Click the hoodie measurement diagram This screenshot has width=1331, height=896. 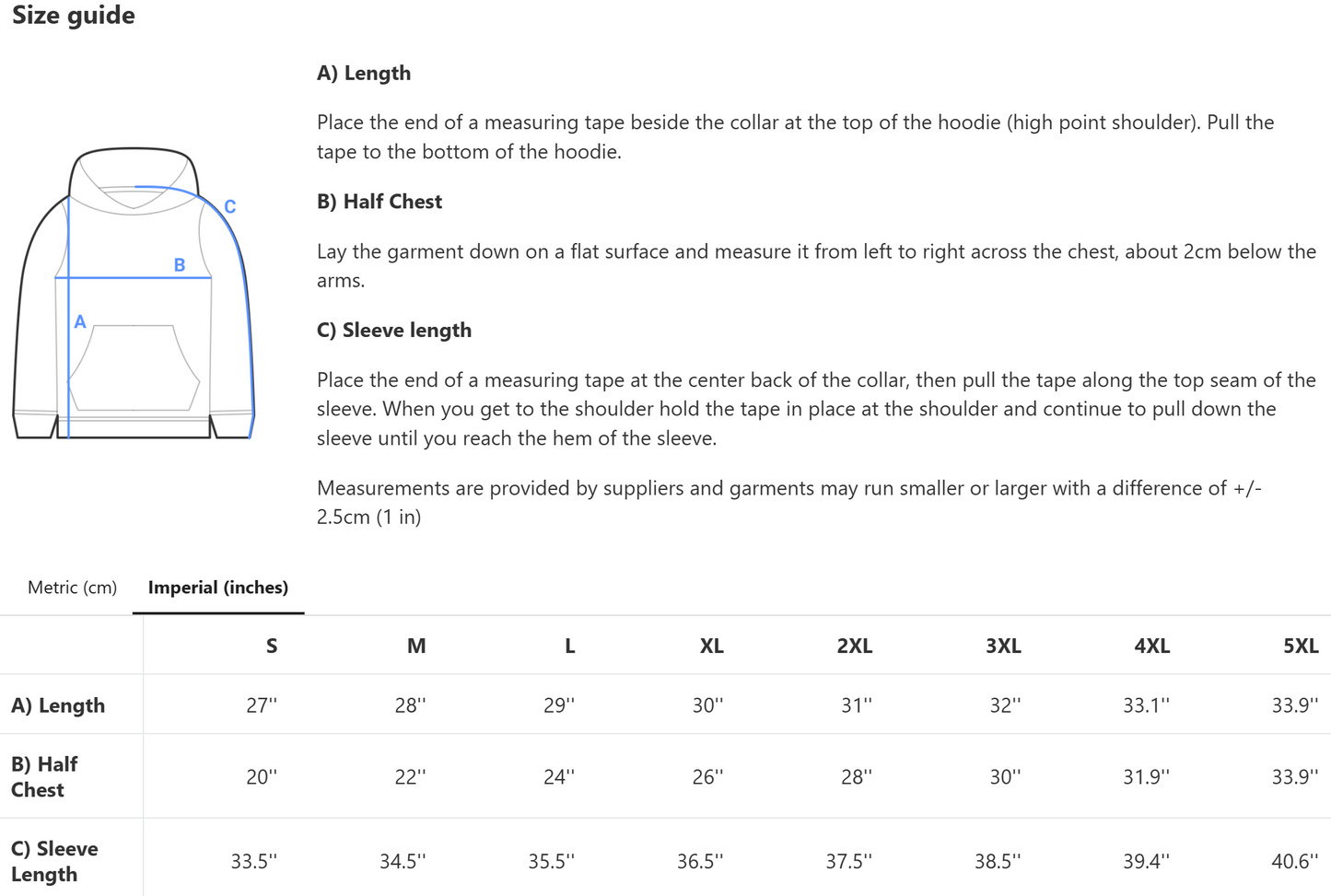click(x=134, y=293)
